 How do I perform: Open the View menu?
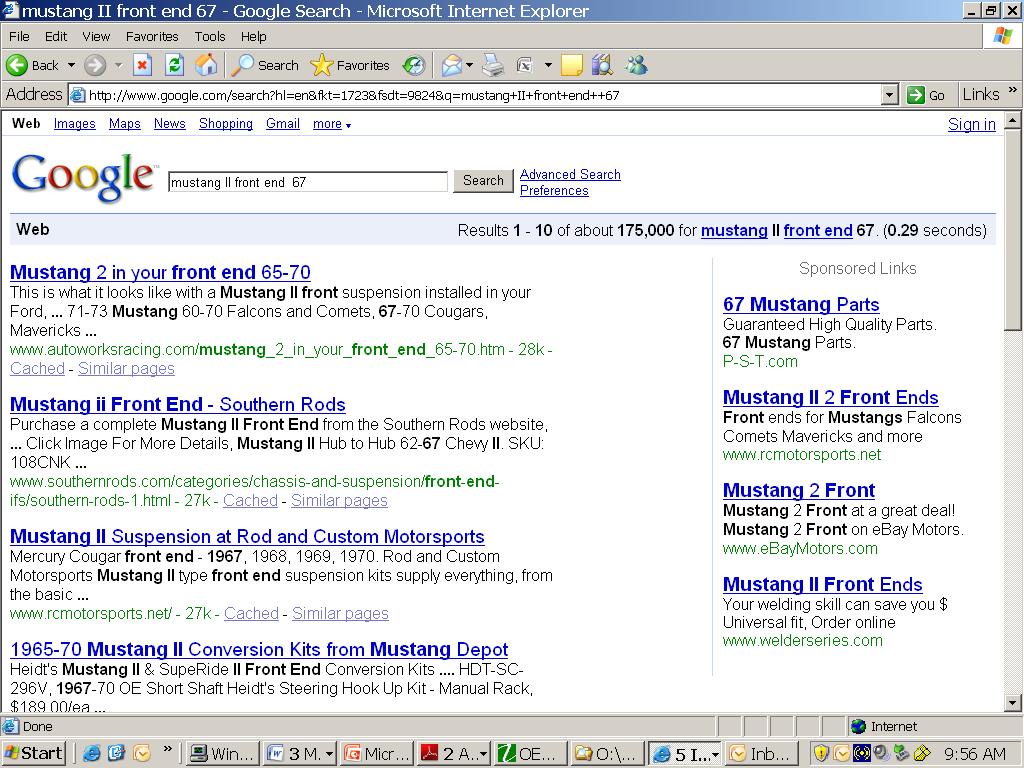[96, 36]
